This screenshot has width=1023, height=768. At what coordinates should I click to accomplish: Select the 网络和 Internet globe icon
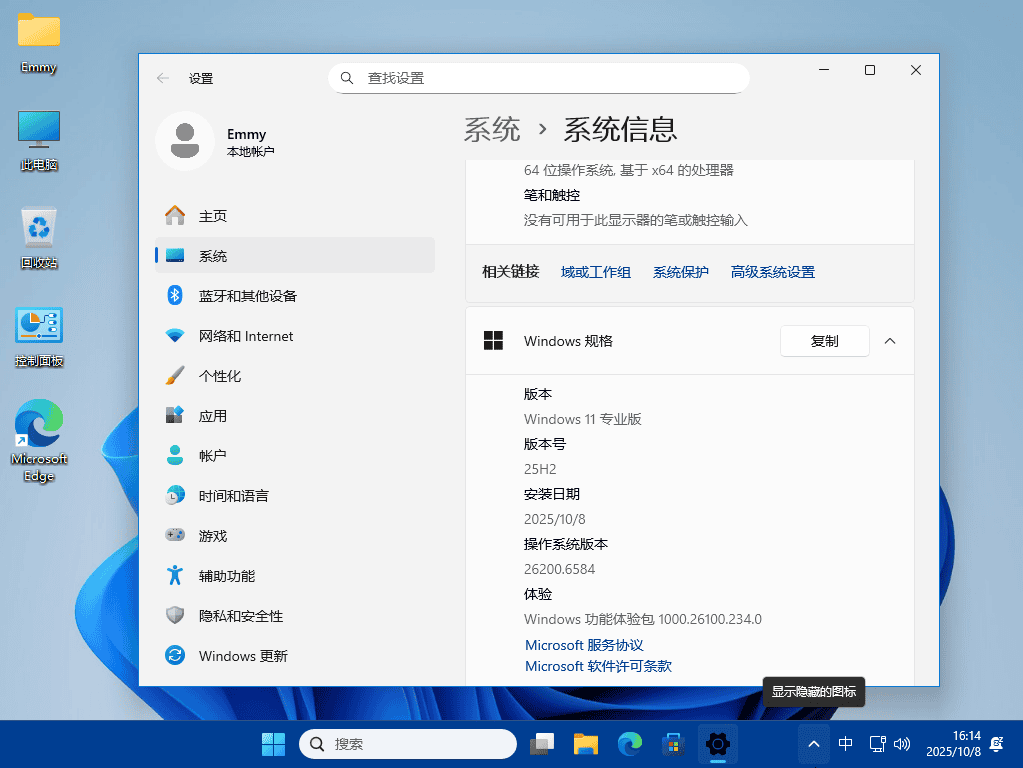tap(175, 335)
